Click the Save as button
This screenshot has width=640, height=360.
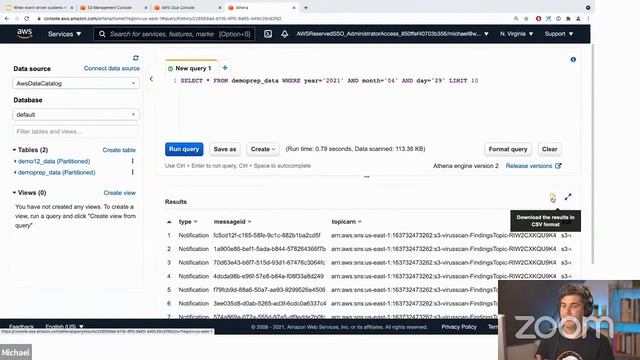tap(225, 149)
